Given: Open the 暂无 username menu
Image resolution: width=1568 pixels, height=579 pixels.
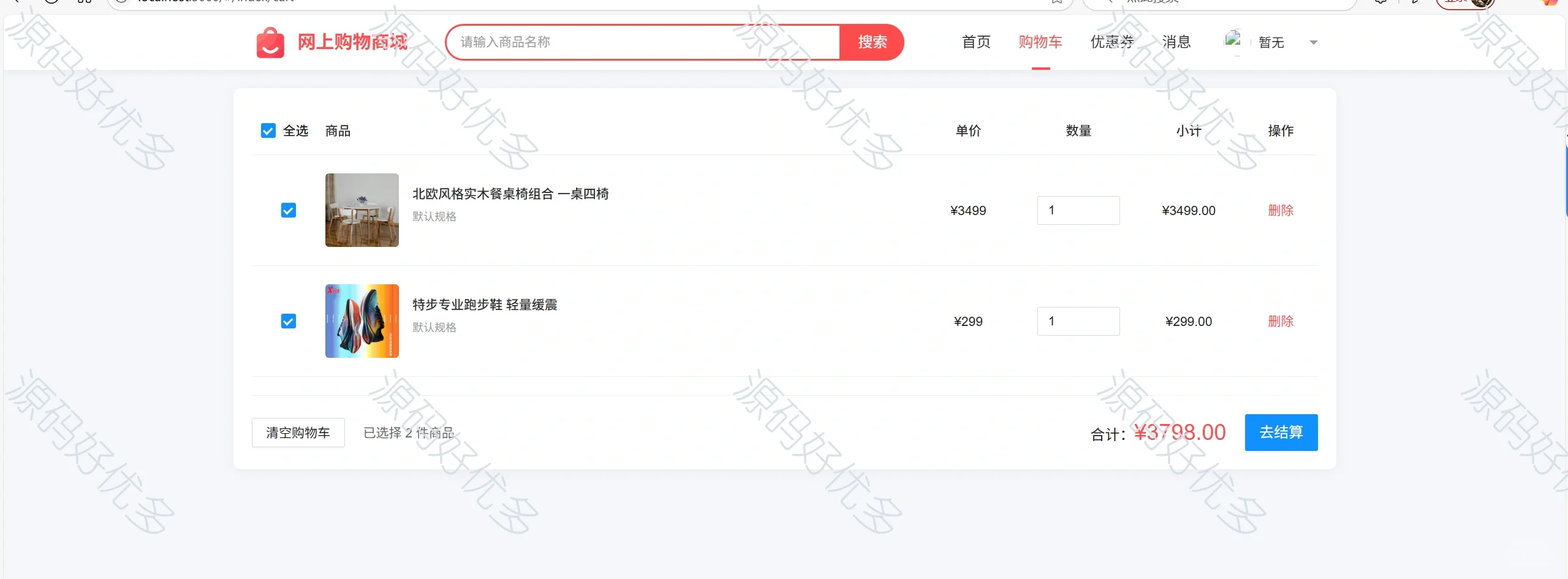Looking at the screenshot, I should tap(1271, 42).
